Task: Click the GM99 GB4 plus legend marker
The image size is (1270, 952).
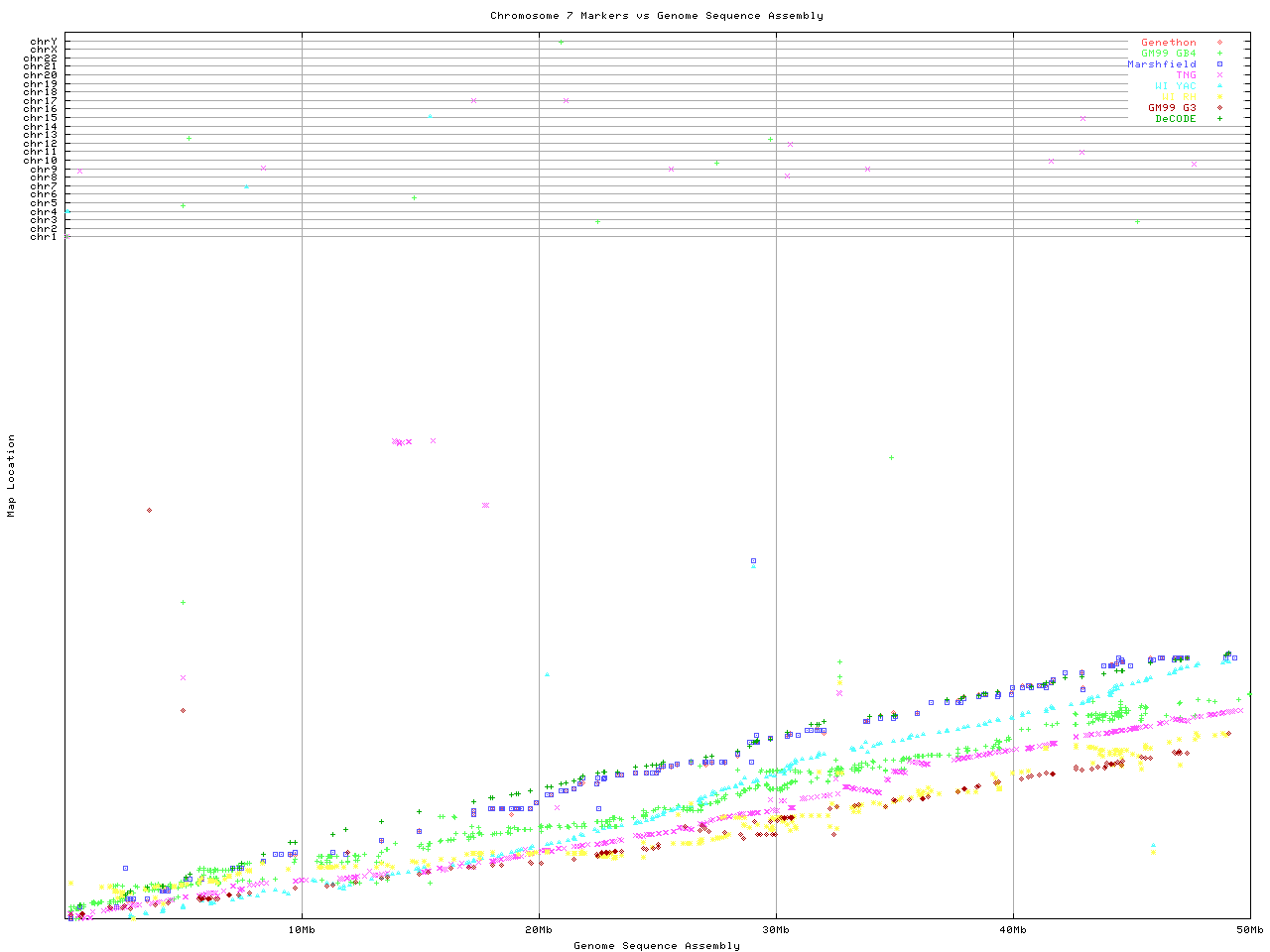Action: (1219, 54)
